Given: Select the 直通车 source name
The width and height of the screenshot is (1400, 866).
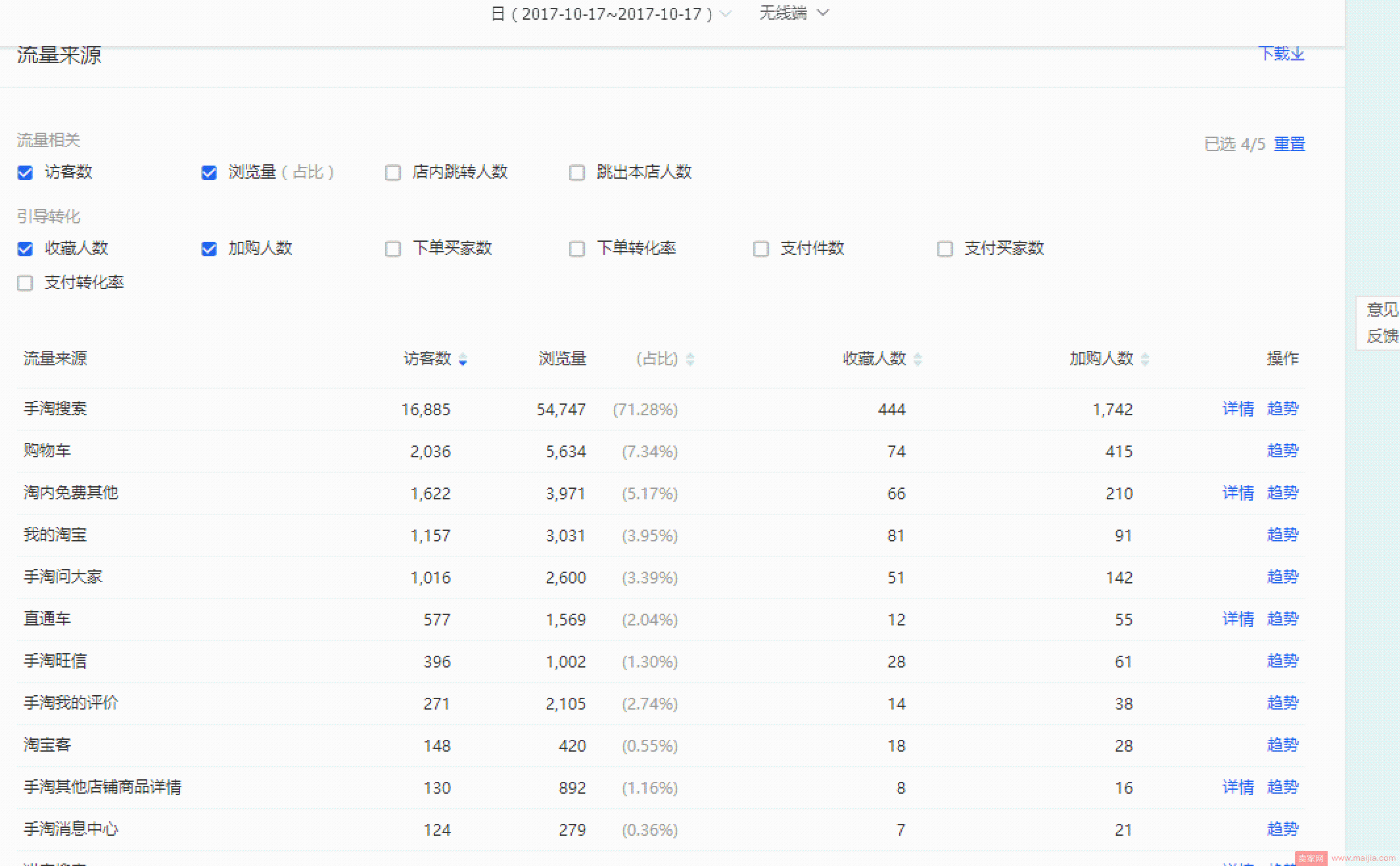Looking at the screenshot, I should 47,619.
